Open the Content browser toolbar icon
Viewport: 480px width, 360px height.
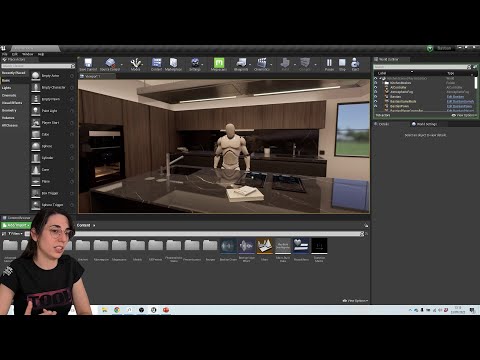156,64
